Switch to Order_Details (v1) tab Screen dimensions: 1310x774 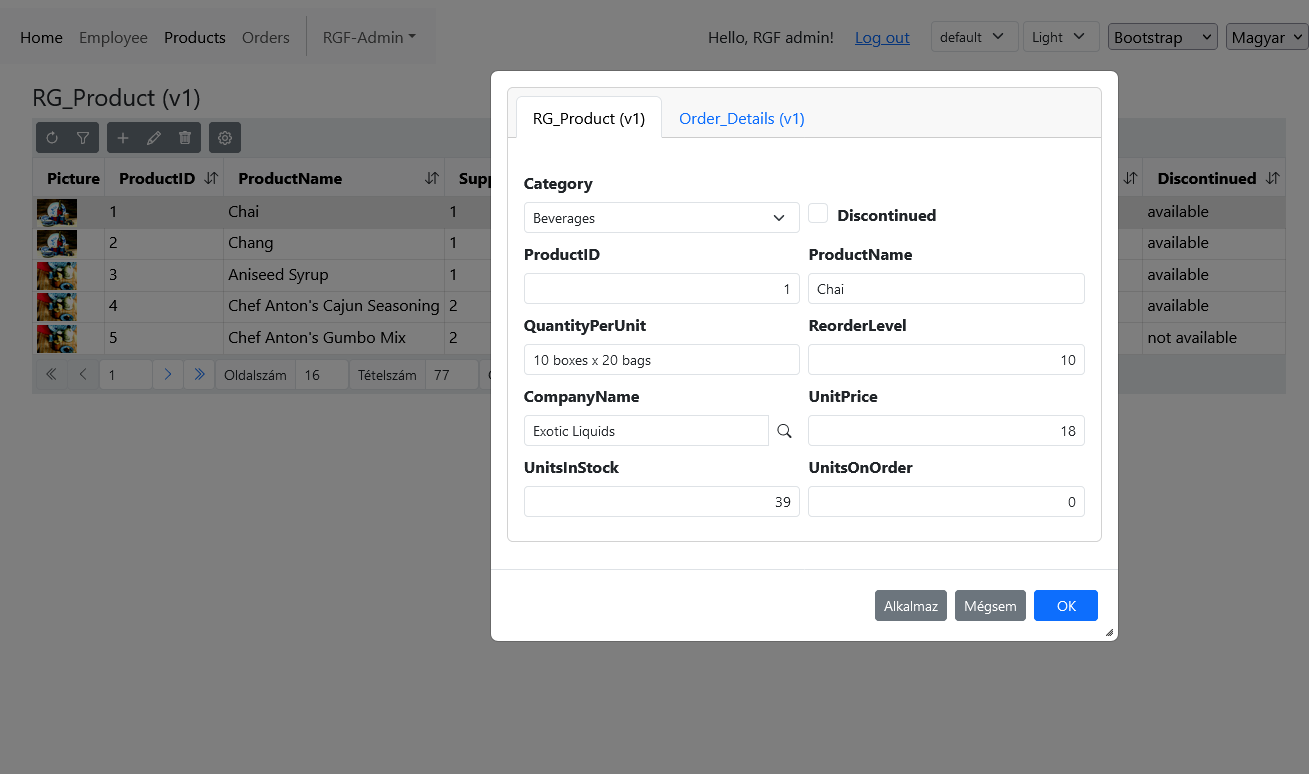741,118
